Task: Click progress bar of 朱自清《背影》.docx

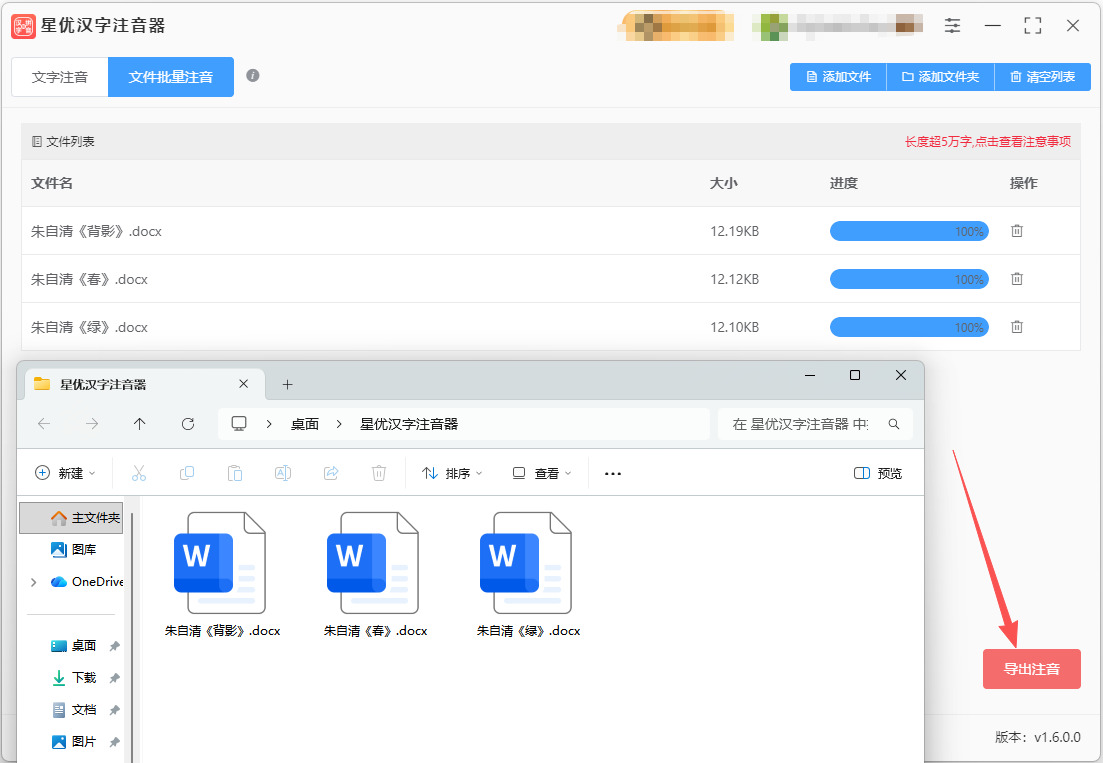Action: [x=909, y=231]
